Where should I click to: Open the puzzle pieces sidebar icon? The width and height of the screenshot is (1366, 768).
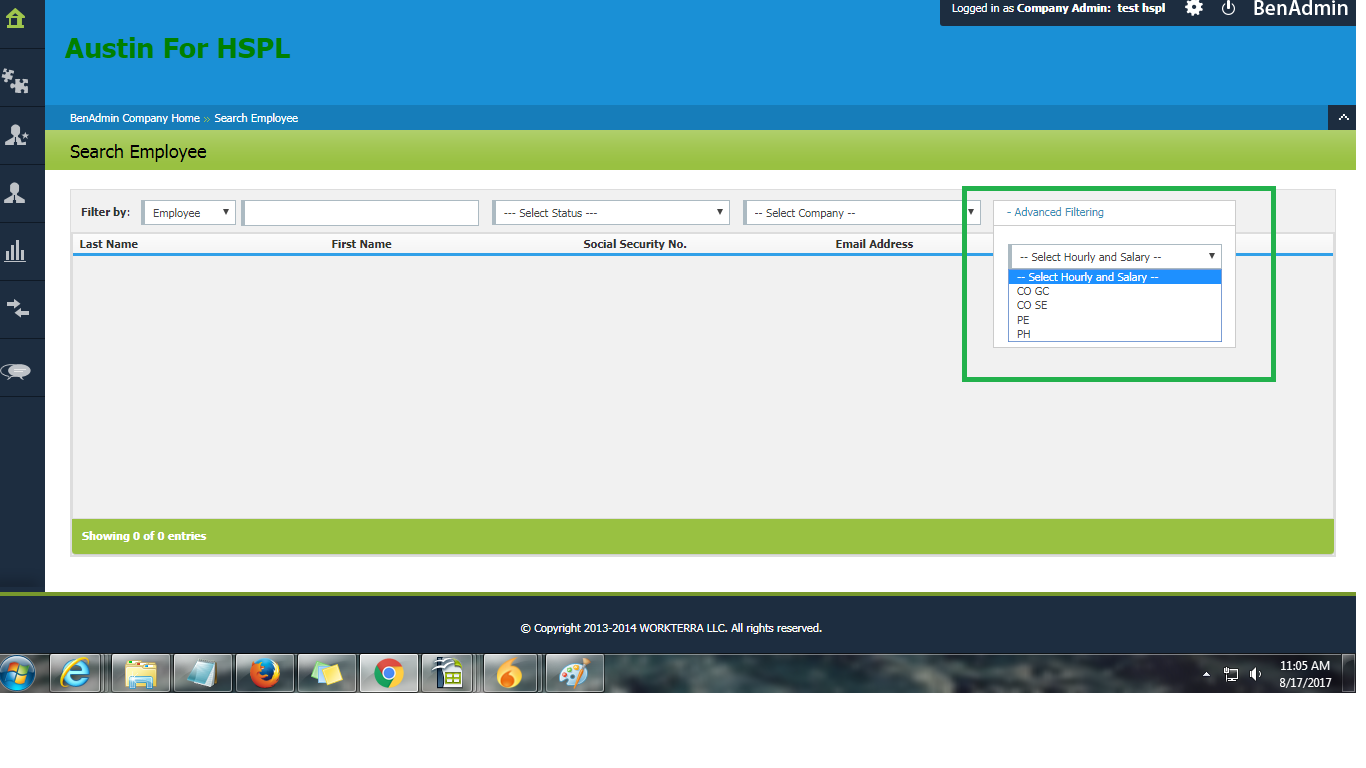[x=16, y=79]
